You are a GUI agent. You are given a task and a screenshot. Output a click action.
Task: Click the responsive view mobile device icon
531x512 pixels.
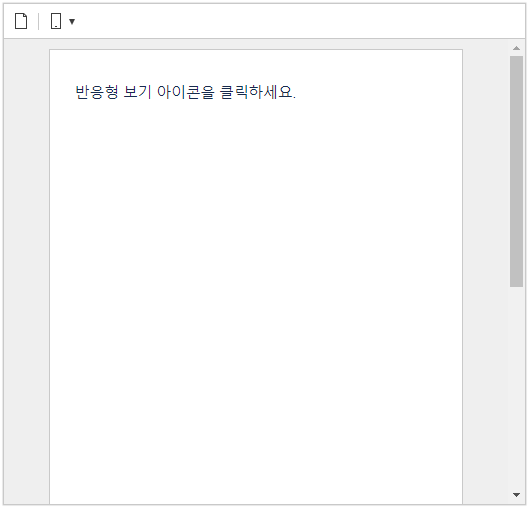[56, 21]
